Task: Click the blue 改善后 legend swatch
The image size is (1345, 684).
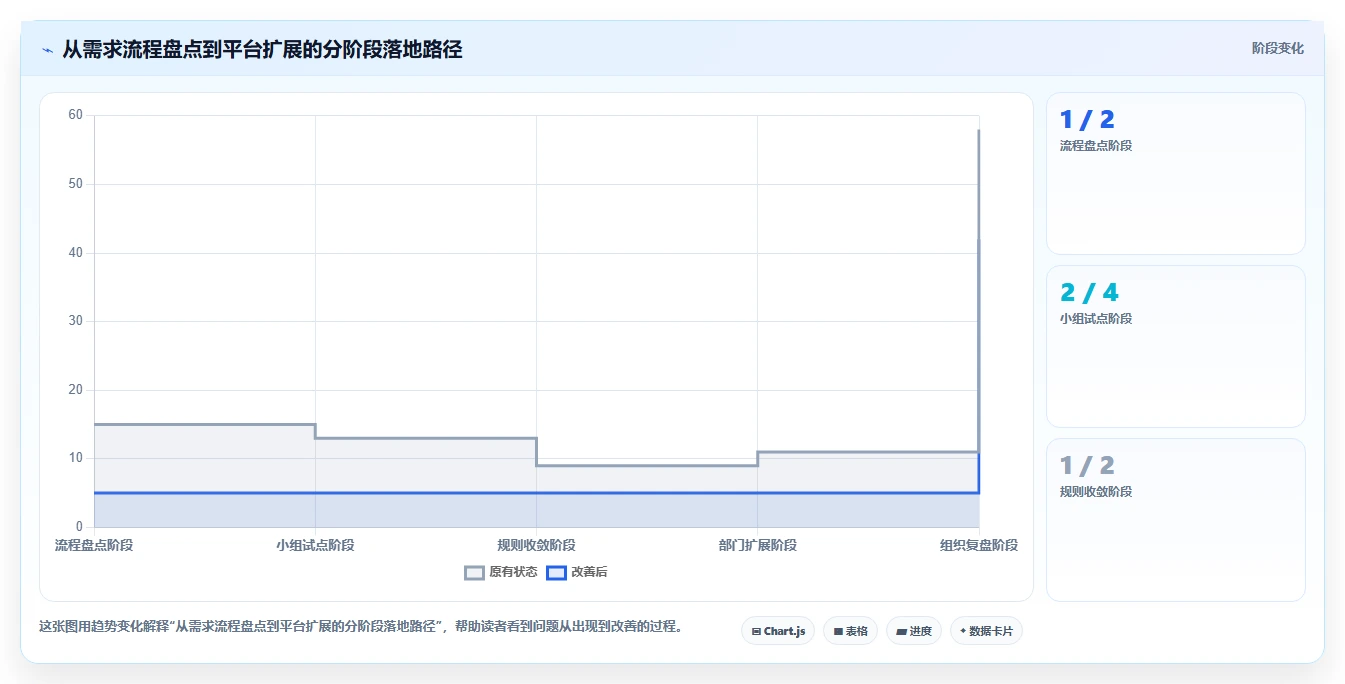Action: [556, 573]
